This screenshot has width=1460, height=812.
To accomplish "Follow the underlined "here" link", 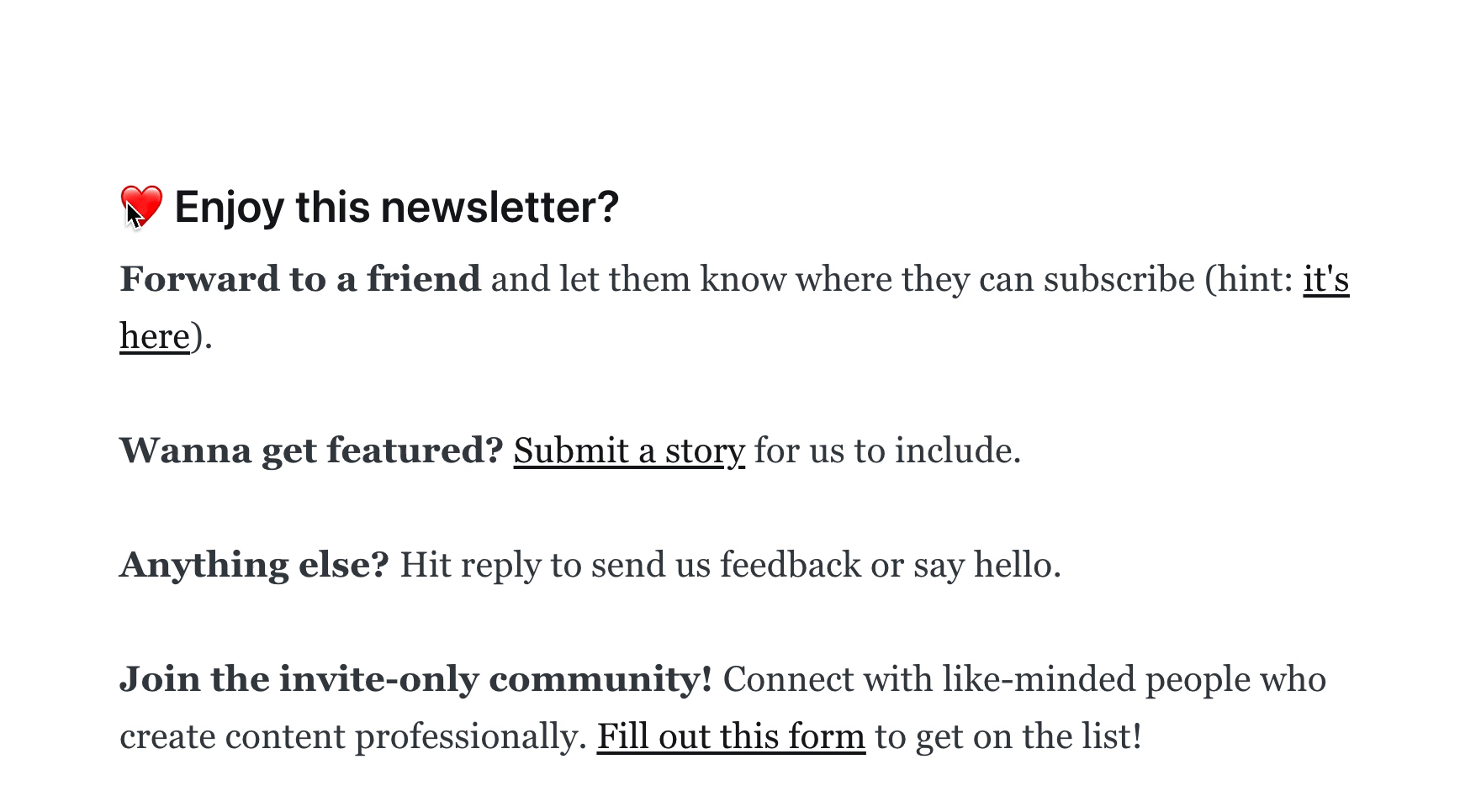I will click(155, 336).
